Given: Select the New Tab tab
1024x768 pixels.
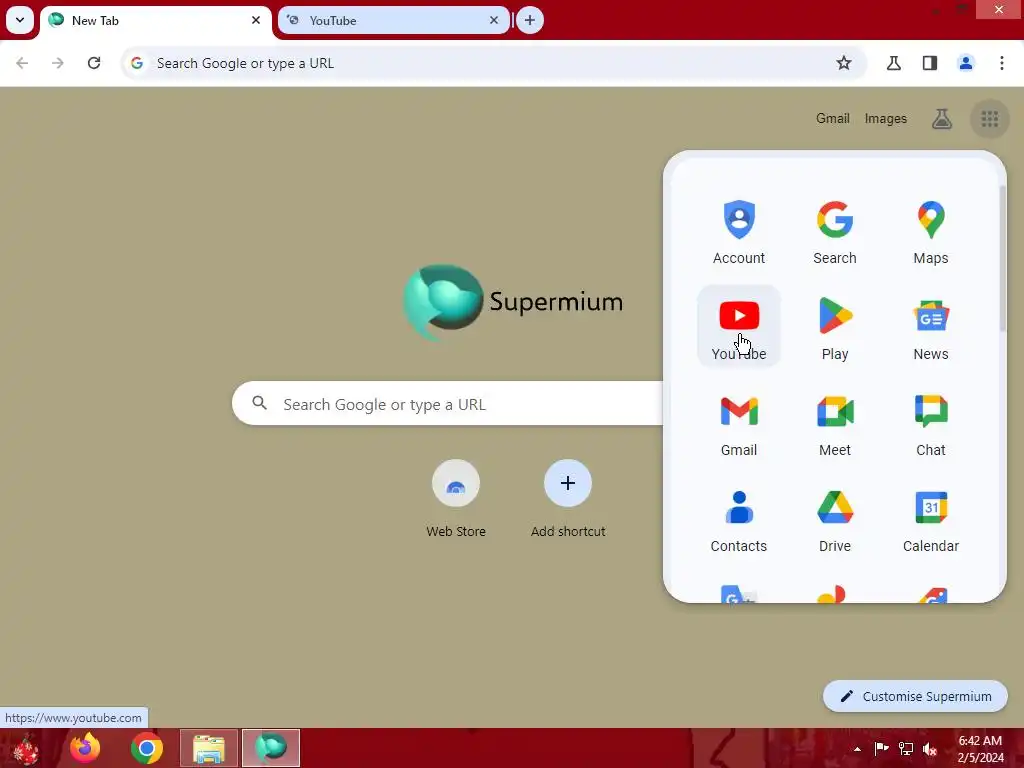Looking at the screenshot, I should 155,20.
